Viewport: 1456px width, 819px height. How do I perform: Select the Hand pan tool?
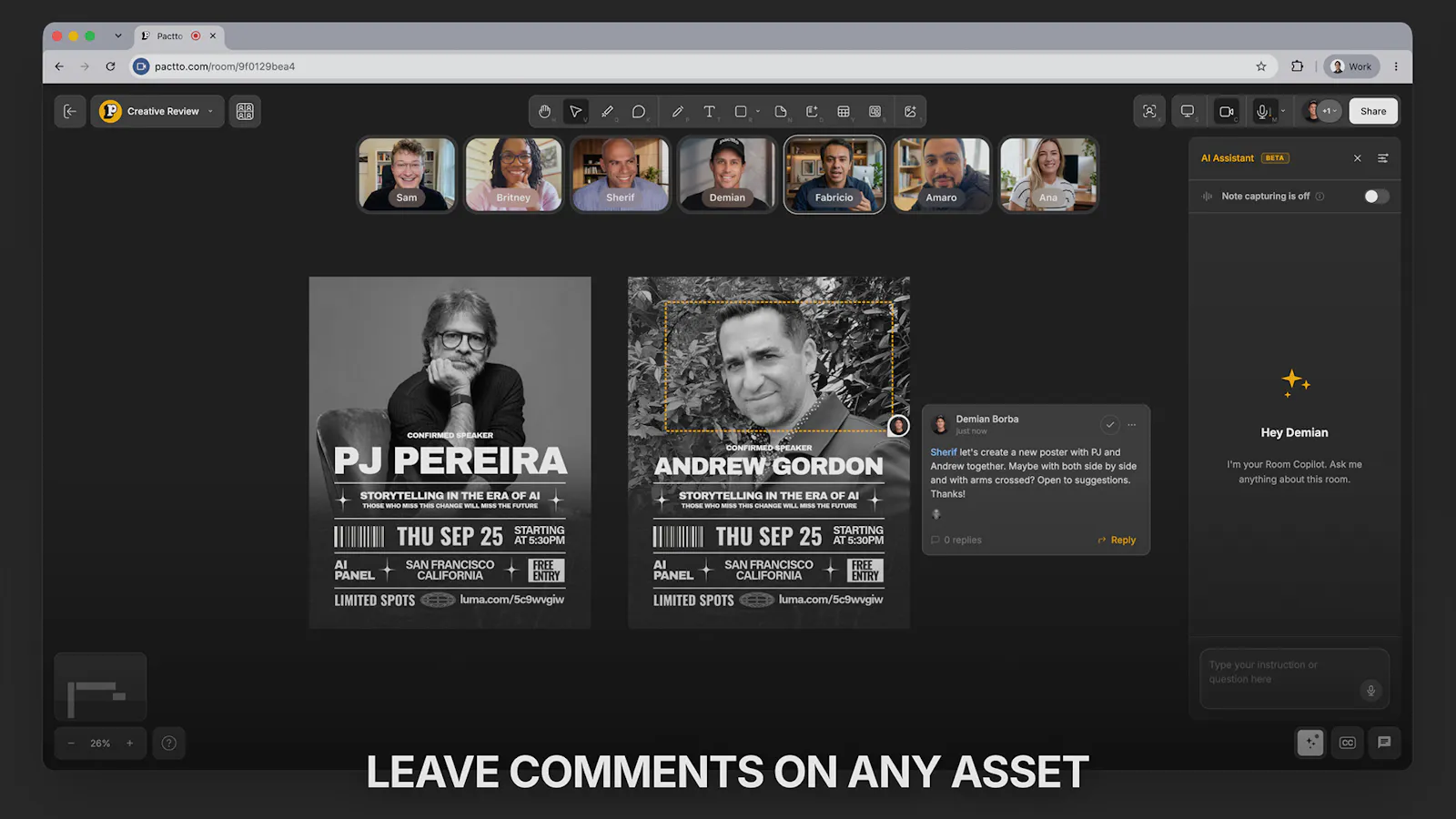(544, 111)
